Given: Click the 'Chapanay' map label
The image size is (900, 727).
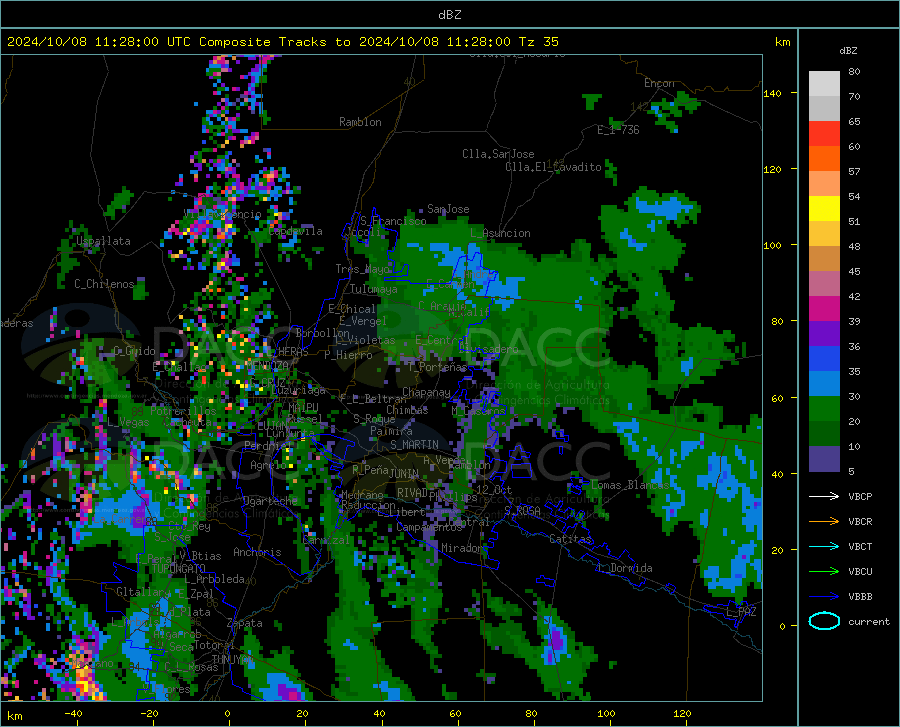Looking at the screenshot, I should (x=426, y=392).
